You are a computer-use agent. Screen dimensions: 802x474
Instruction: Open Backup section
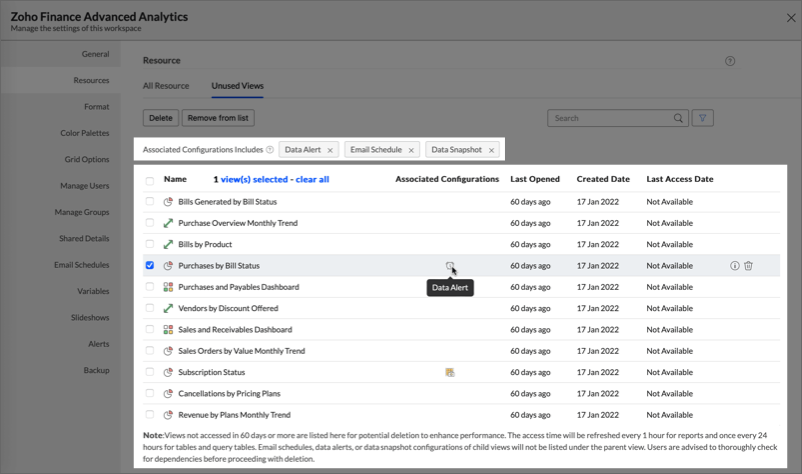60,370
